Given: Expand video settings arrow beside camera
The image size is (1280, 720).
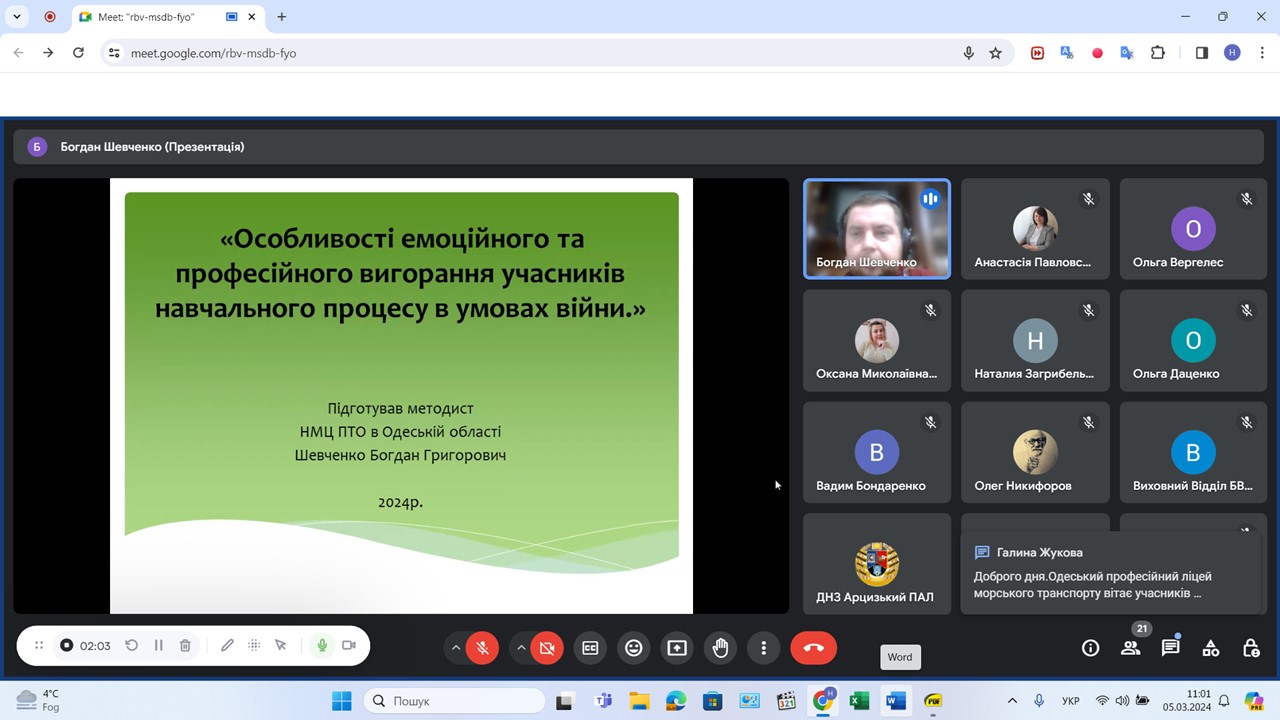Looking at the screenshot, I should (521, 648).
